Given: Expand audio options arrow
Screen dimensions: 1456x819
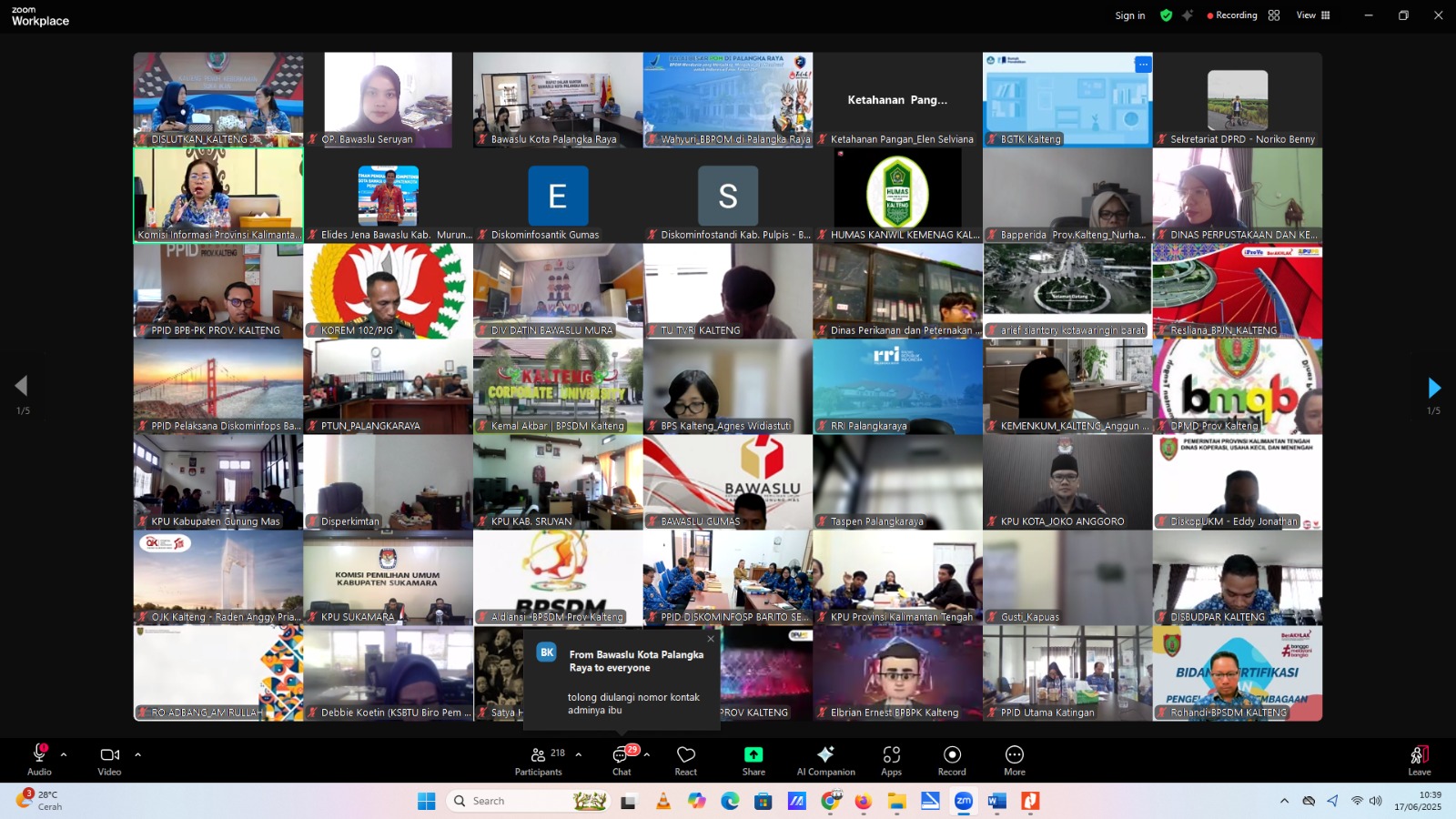Looking at the screenshot, I should [64, 754].
